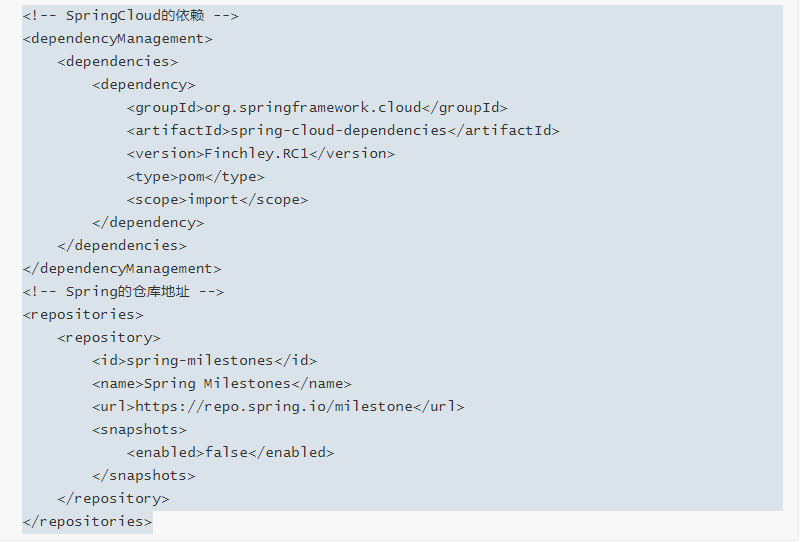Click the type pom line

tap(195, 177)
